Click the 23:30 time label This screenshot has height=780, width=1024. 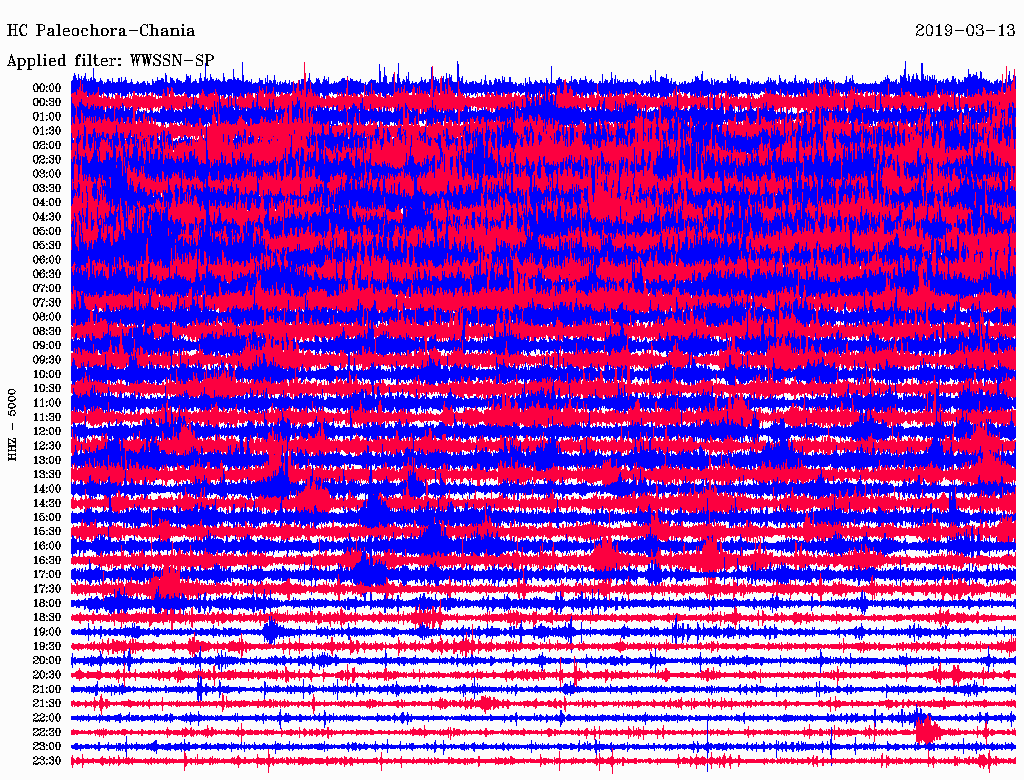pyautogui.click(x=47, y=761)
